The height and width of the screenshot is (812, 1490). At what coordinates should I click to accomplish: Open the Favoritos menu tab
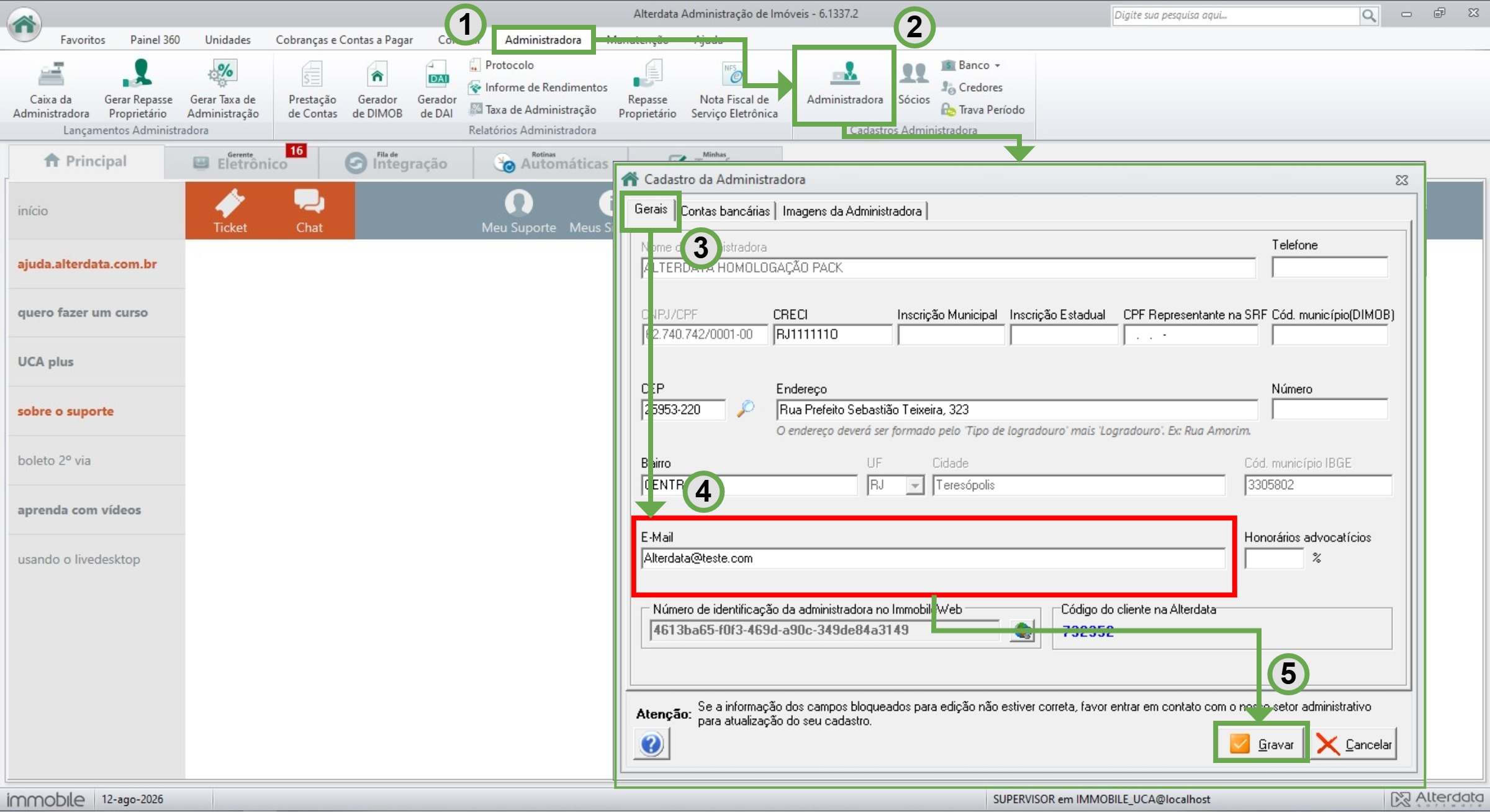tap(83, 40)
